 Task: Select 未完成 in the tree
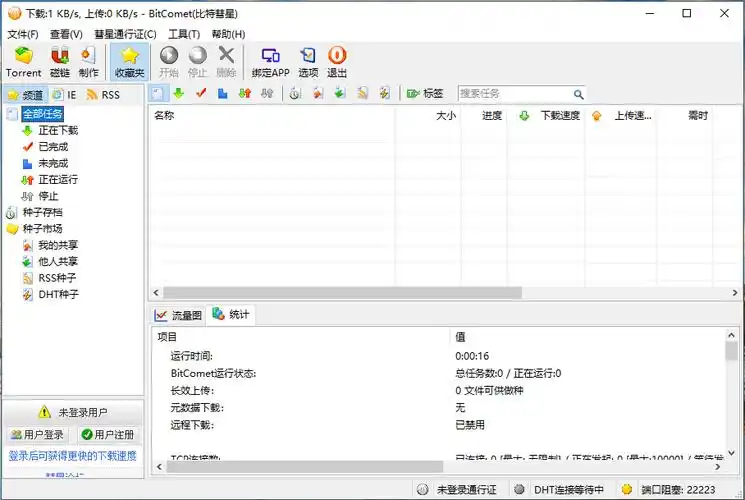(53, 163)
